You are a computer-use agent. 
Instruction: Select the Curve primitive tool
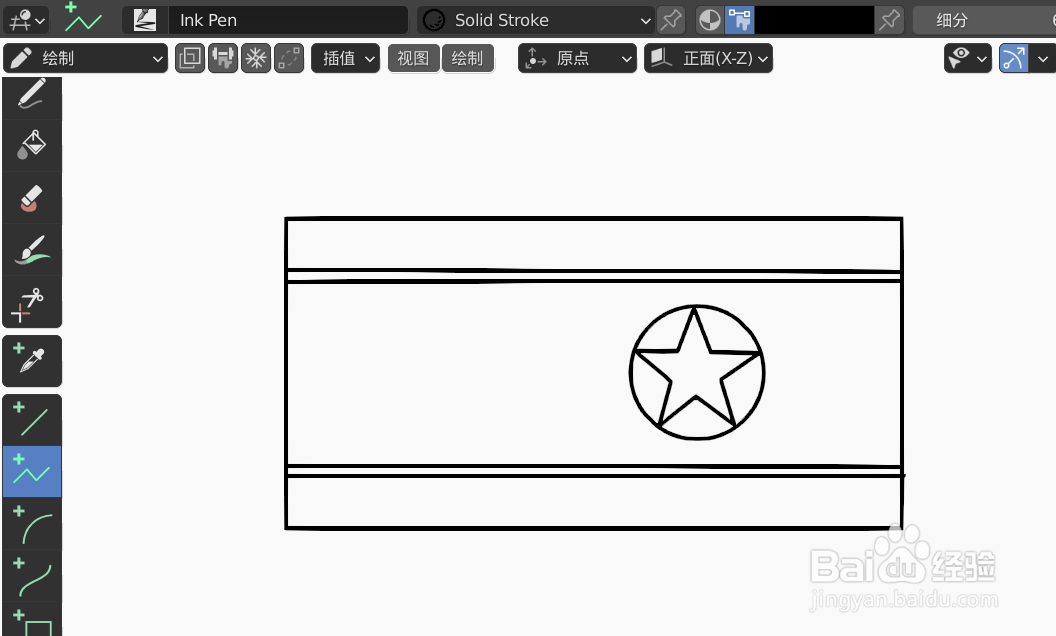click(32, 575)
